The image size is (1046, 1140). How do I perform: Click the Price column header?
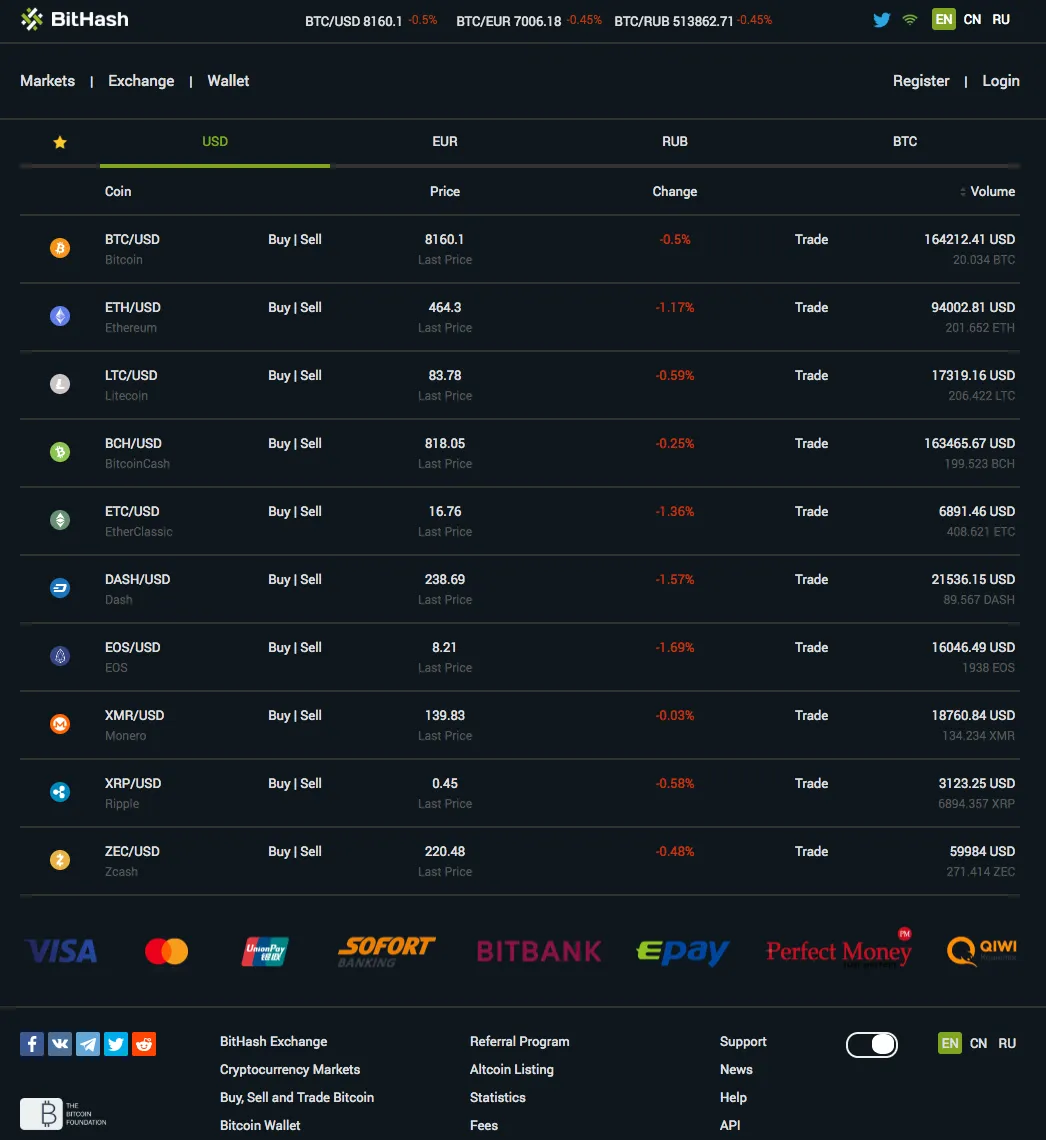click(x=445, y=191)
